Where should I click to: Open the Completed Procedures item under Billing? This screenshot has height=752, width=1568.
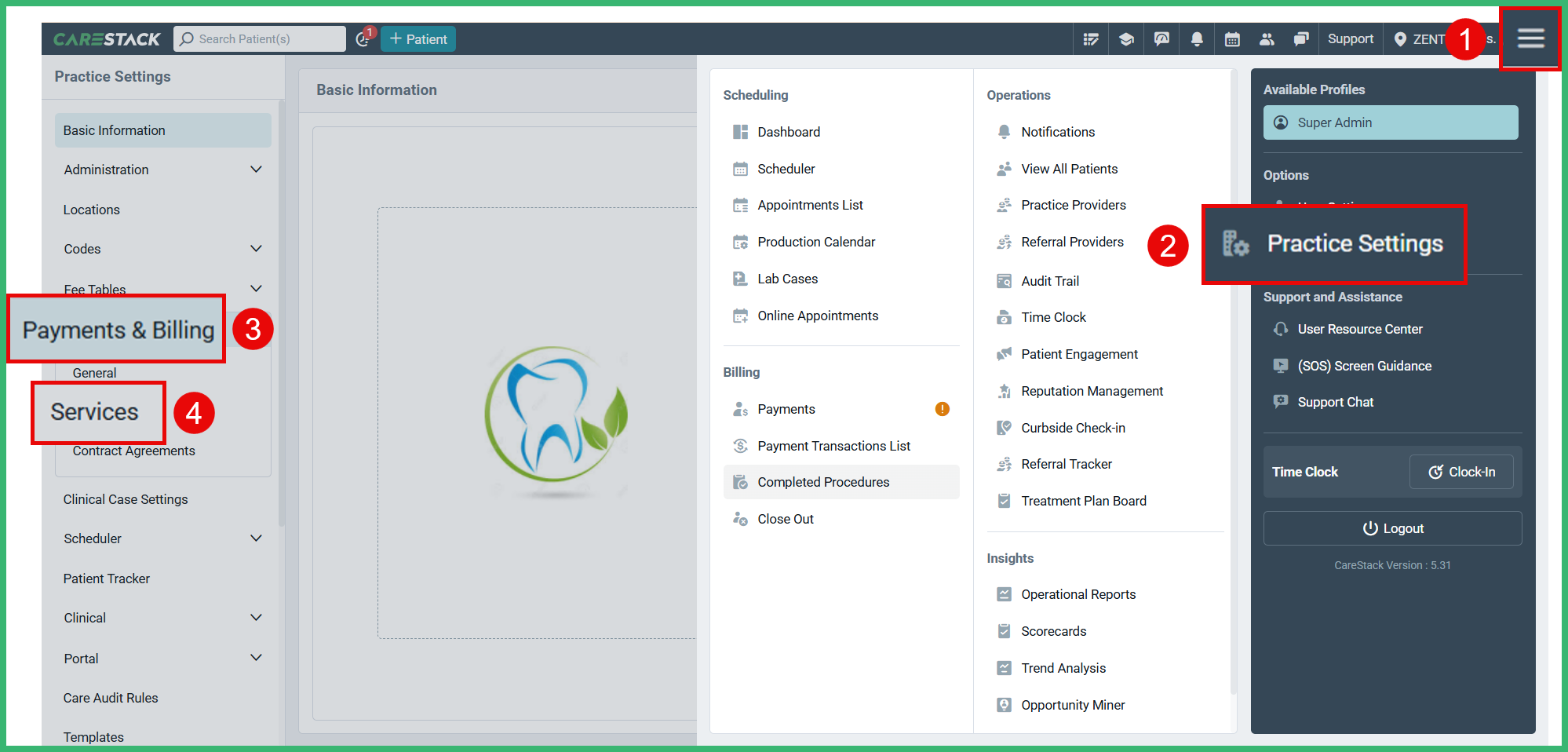point(823,481)
